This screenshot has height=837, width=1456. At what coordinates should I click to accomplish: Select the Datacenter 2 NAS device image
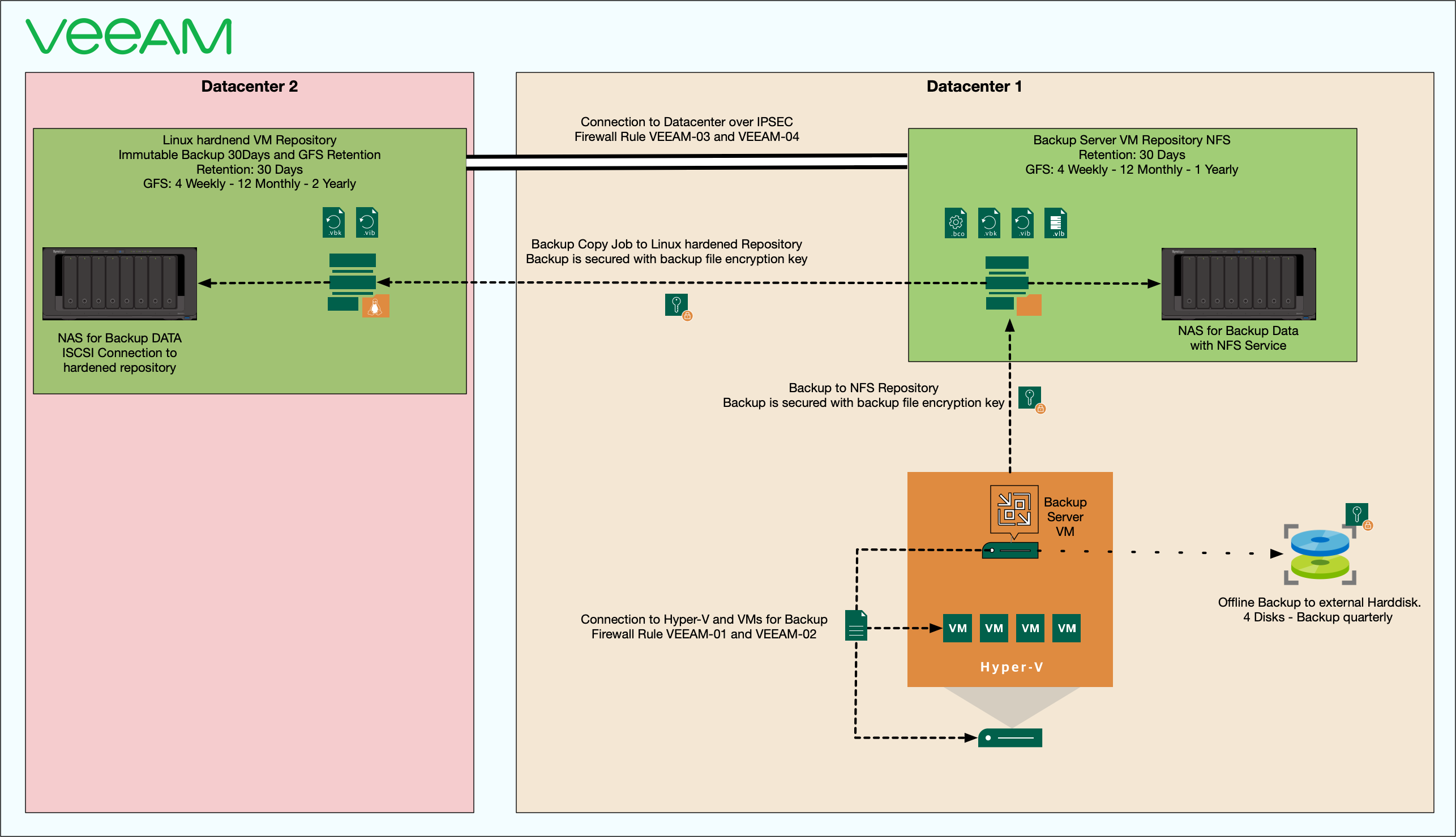click(119, 284)
